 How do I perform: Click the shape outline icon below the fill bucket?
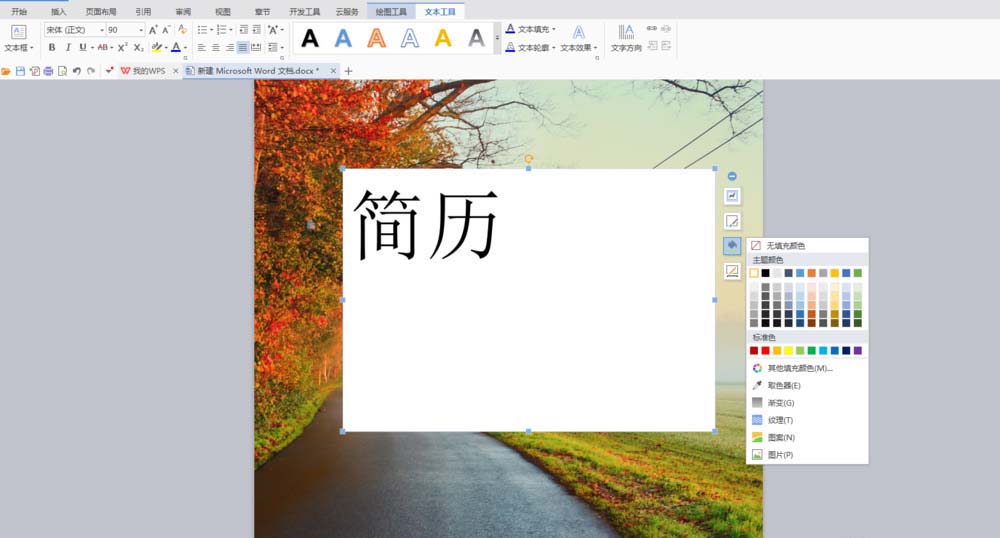(732, 271)
